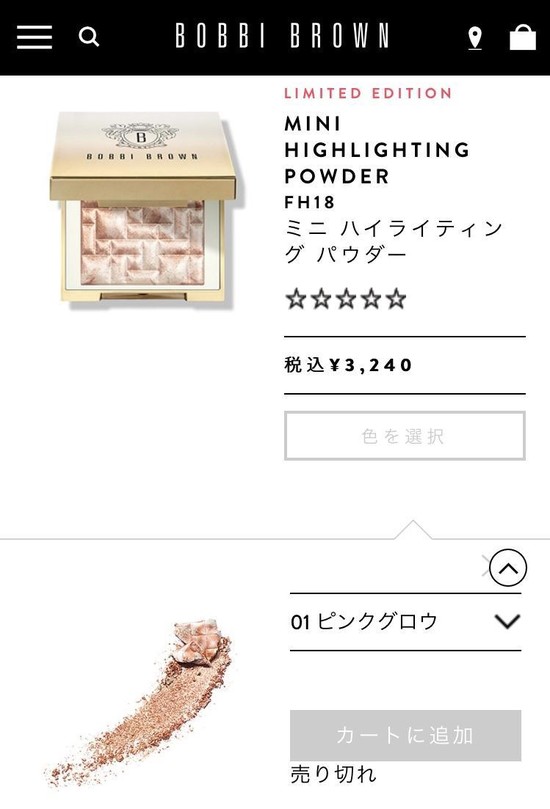Click the MINI HIGHLIGHTING POWDER title
550x809 pixels.
click(x=377, y=150)
